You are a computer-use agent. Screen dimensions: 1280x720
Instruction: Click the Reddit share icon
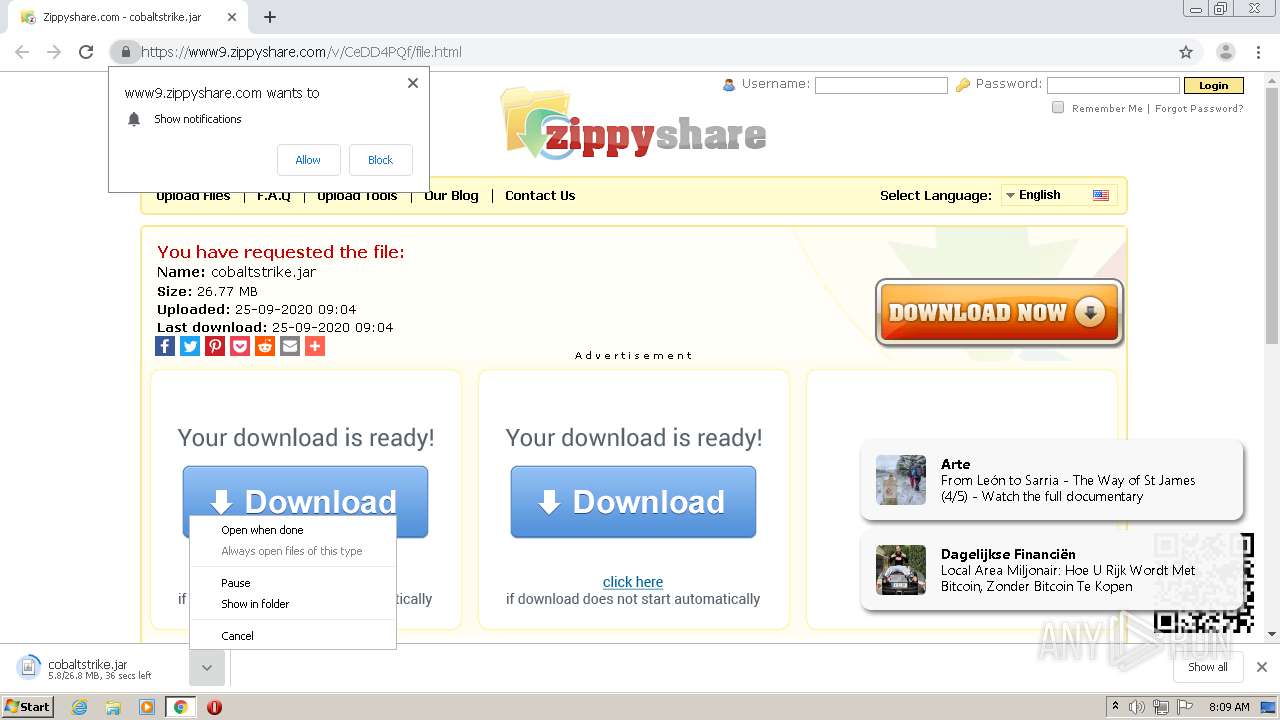(x=265, y=346)
